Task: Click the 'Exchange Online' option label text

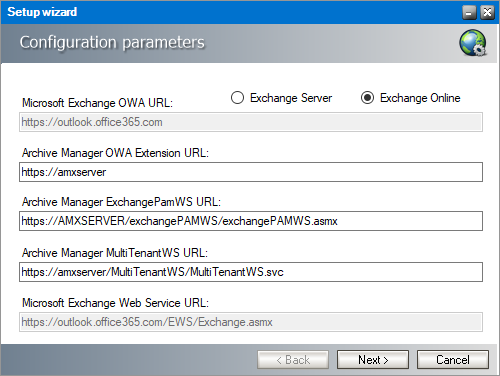Action: [420, 98]
